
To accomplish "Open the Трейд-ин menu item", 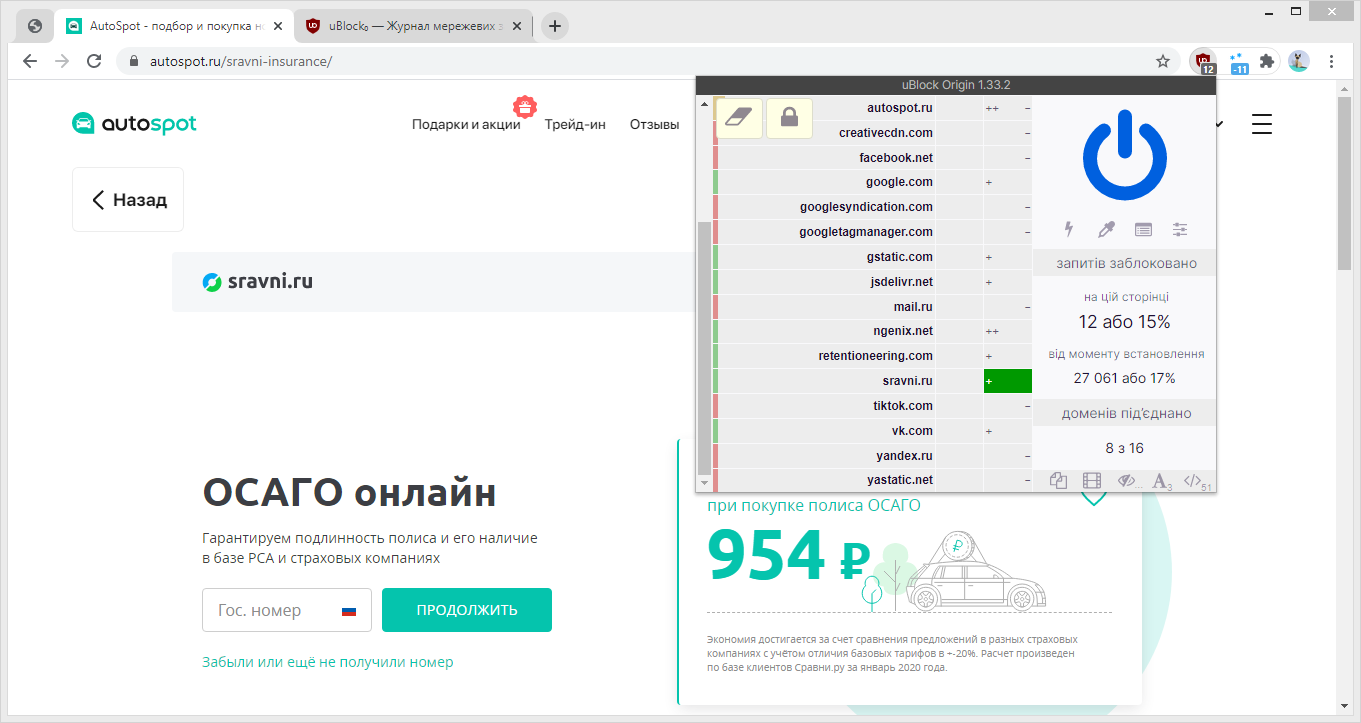I will click(x=575, y=124).
